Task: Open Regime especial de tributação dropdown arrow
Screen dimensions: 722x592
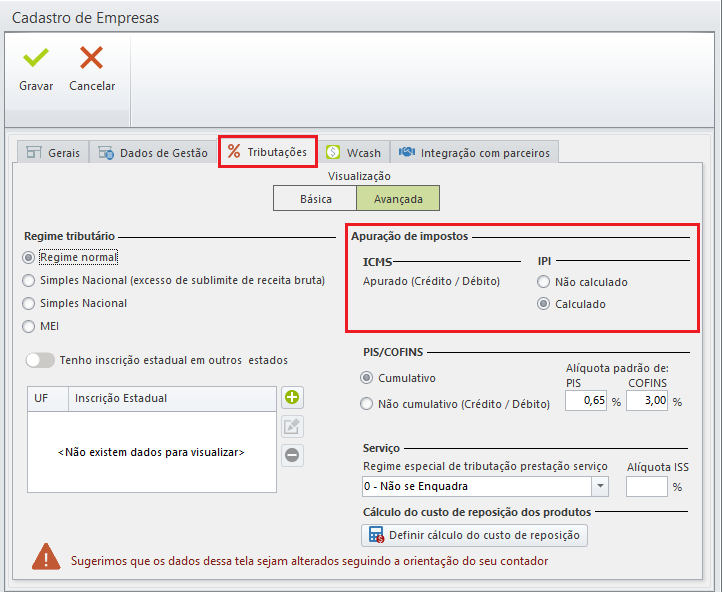Action: 600,486
